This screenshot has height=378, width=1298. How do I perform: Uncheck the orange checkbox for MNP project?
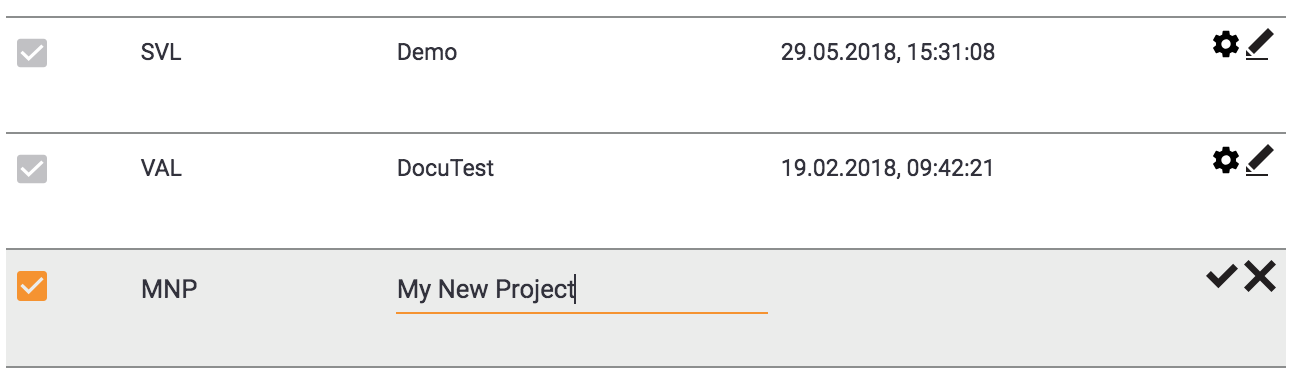(x=32, y=286)
